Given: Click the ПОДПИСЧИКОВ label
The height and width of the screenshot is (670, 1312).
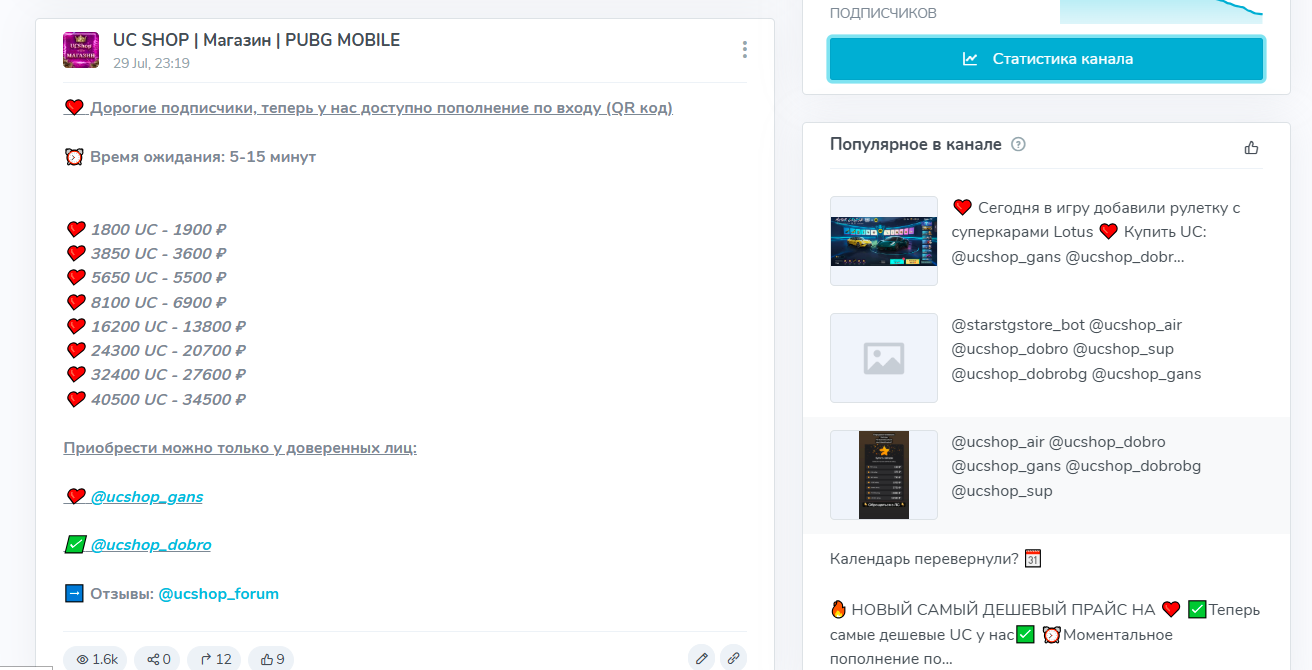Looking at the screenshot, I should click(x=883, y=14).
